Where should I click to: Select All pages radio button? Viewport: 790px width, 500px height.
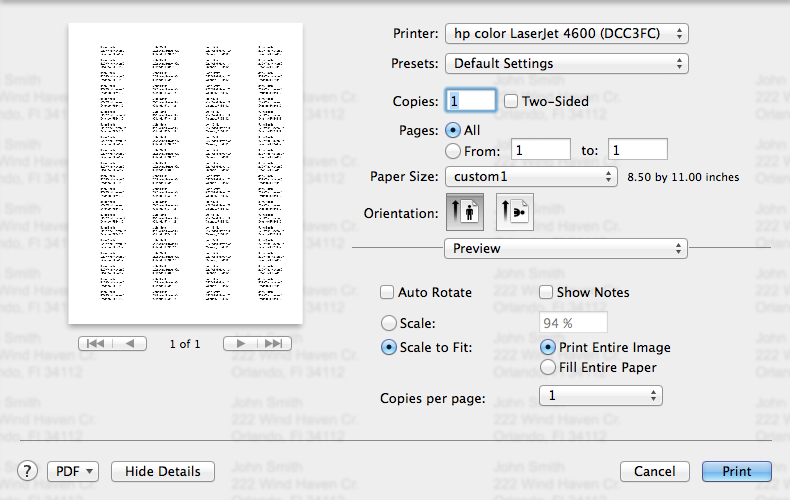[x=453, y=131]
